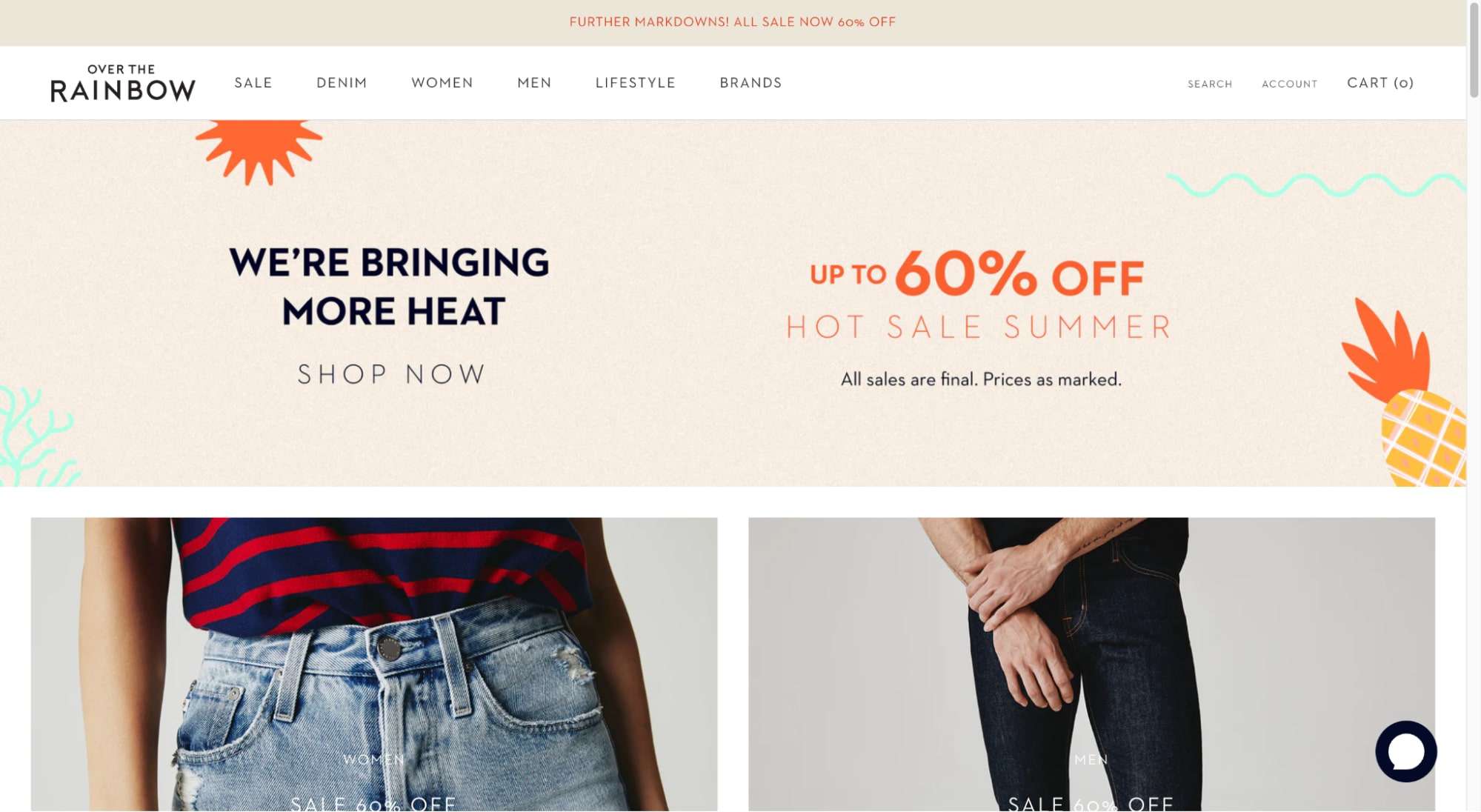
Task: Click the orange sun graphic in banner
Action: [259, 150]
